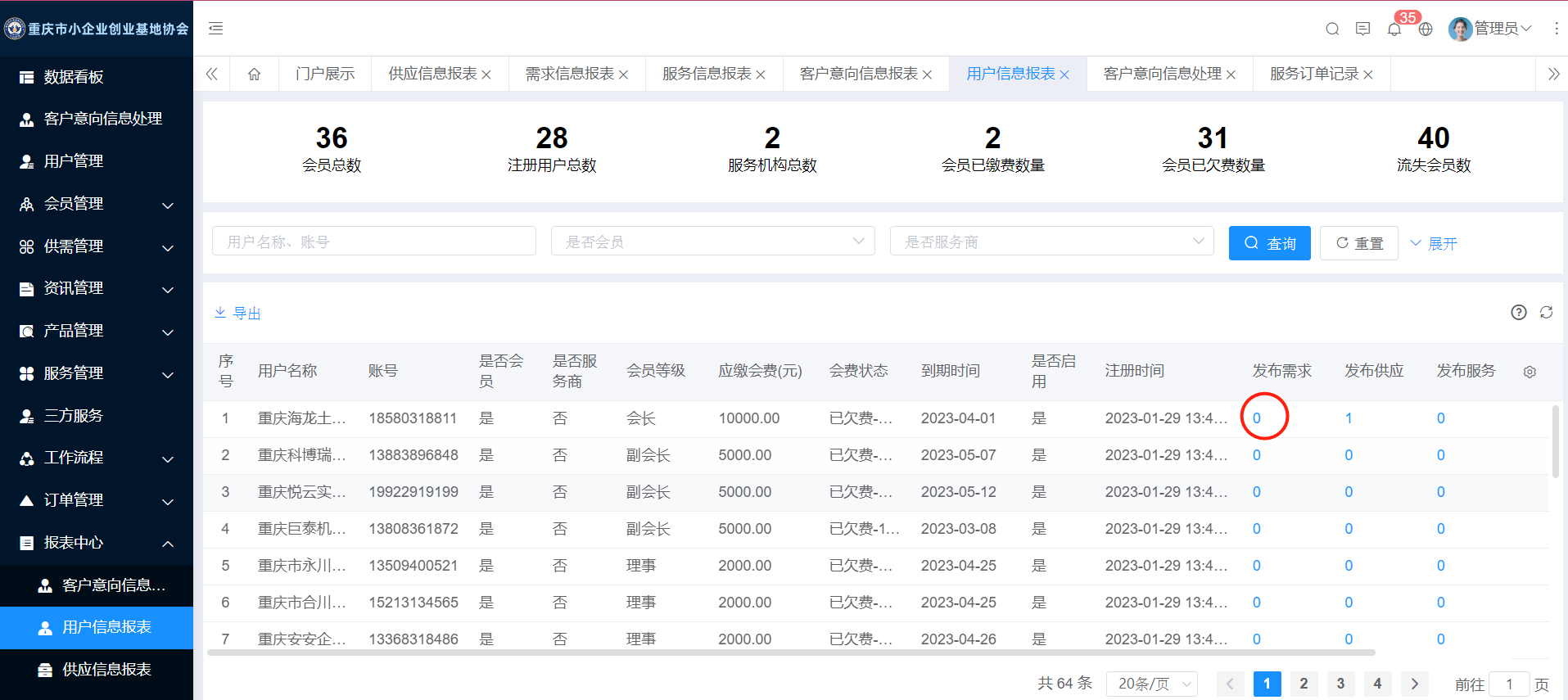The image size is (1568, 700).
Task: Click the 前往 page number input
Action: click(x=1509, y=684)
